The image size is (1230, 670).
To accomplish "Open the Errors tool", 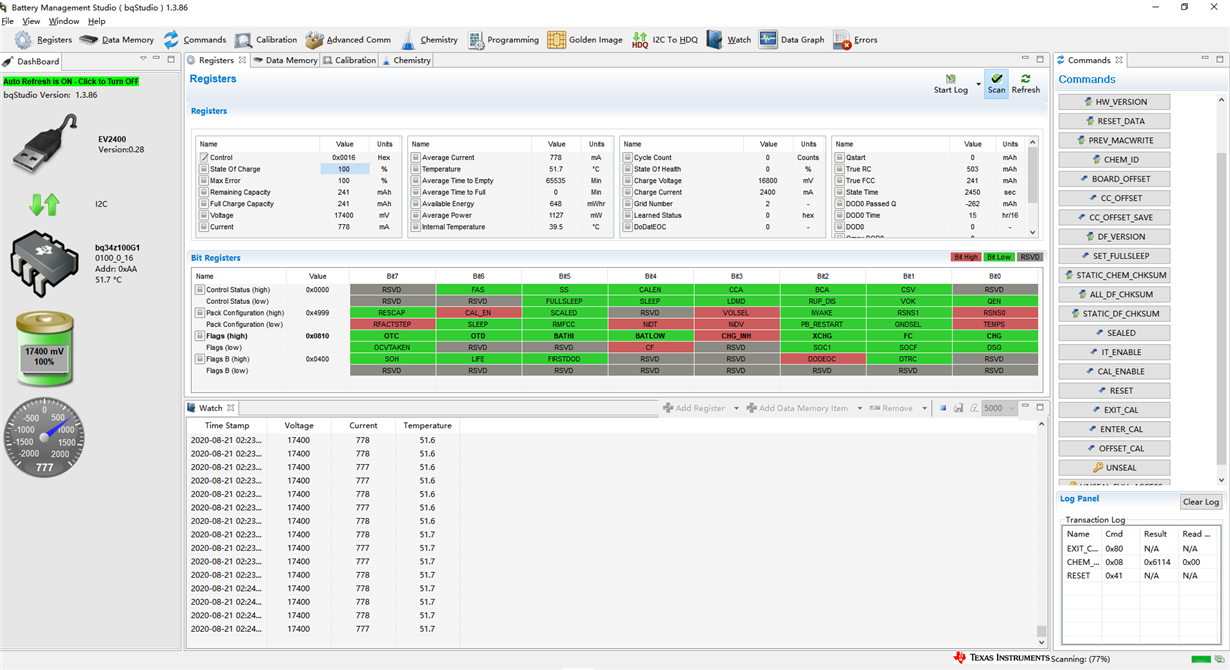I will pyautogui.click(x=855, y=40).
